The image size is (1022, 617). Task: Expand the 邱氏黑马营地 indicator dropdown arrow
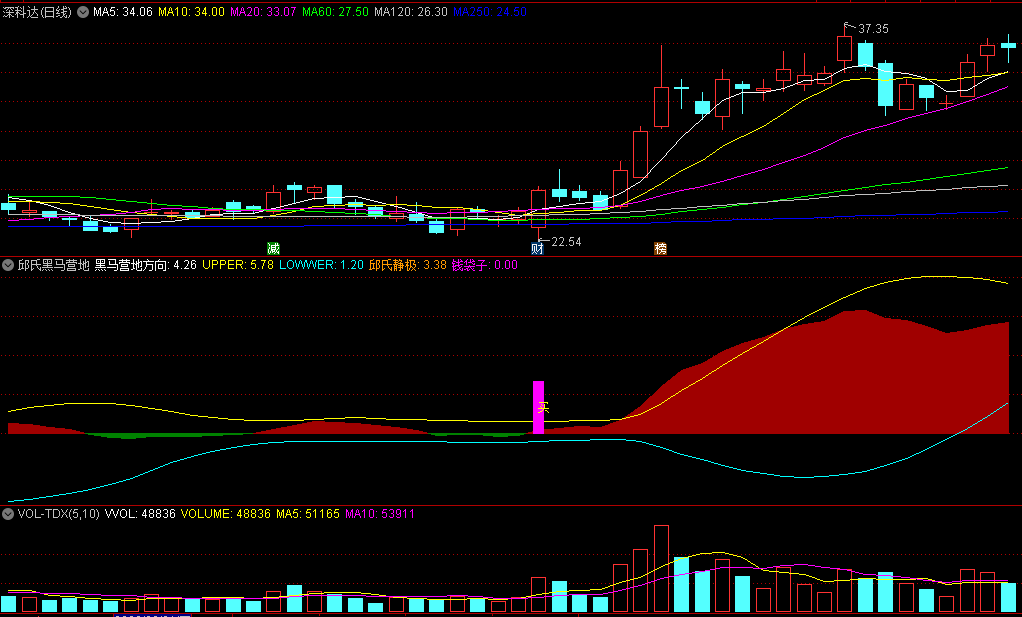[8, 265]
